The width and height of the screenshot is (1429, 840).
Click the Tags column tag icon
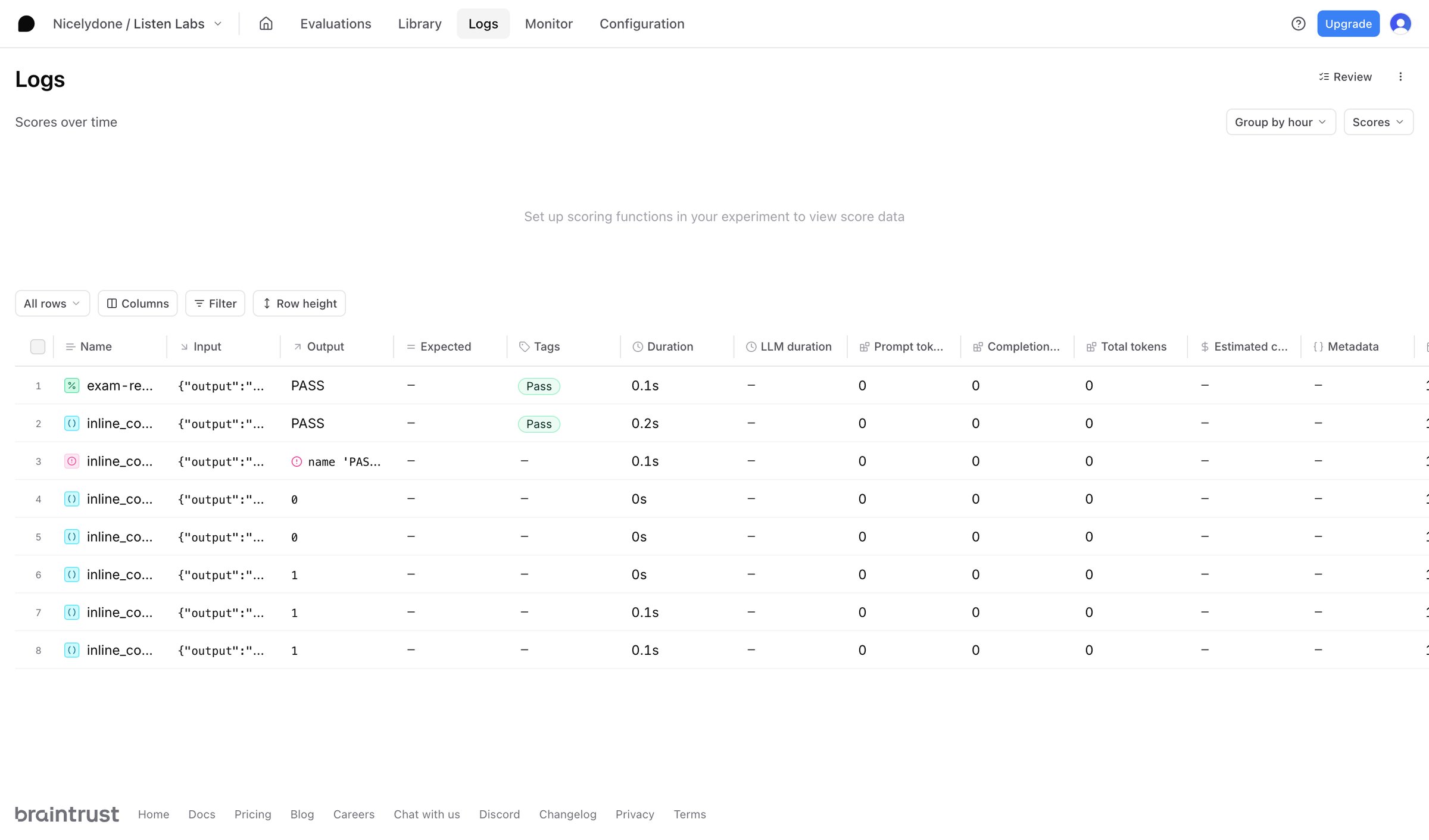524,346
